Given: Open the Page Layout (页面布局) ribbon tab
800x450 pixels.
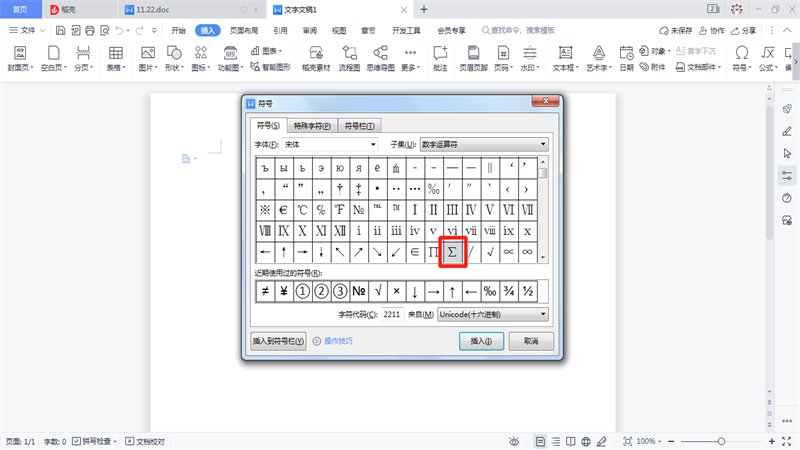Looking at the screenshot, I should pos(243,31).
